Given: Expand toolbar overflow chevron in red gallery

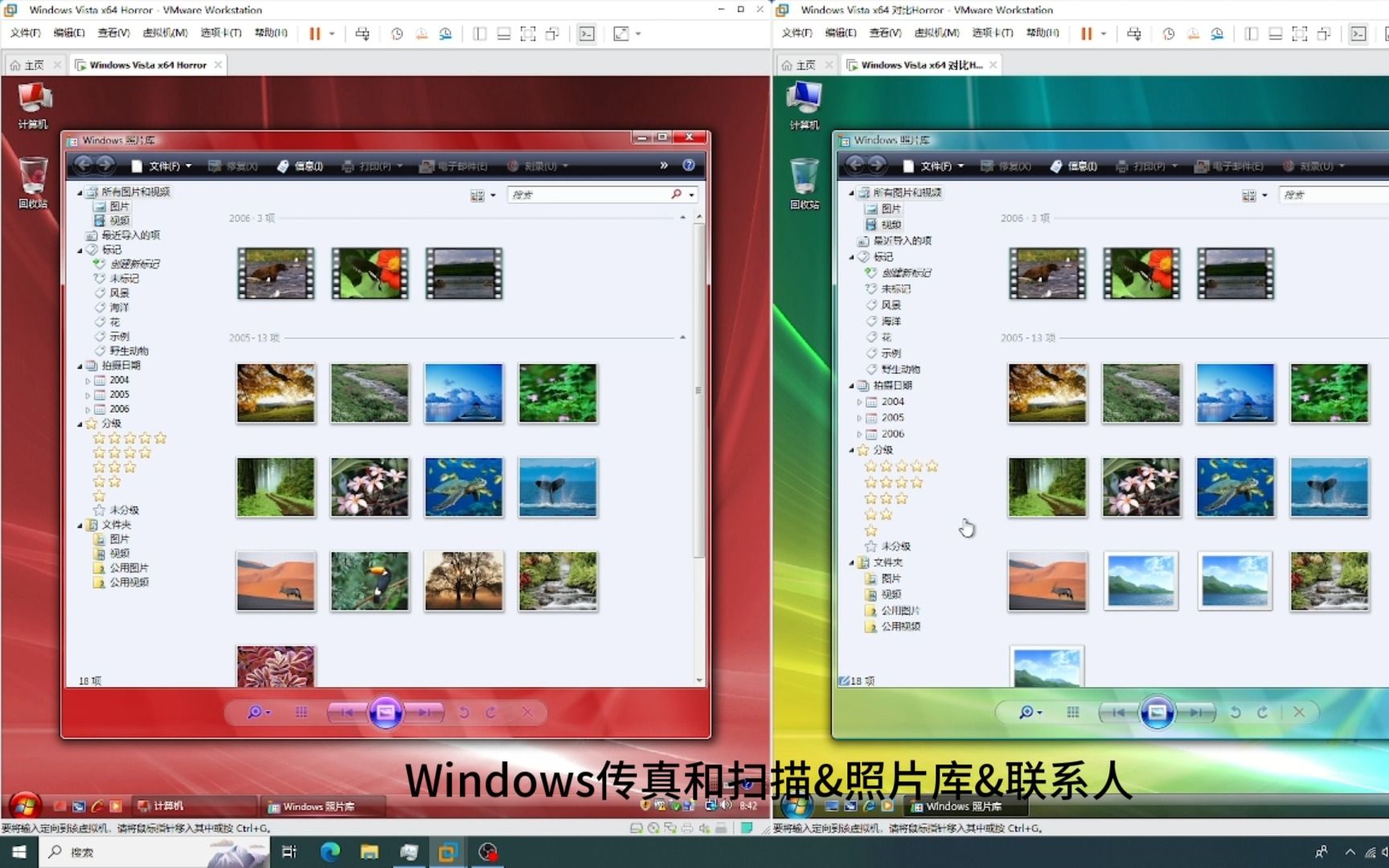Looking at the screenshot, I should pyautogui.click(x=664, y=165).
